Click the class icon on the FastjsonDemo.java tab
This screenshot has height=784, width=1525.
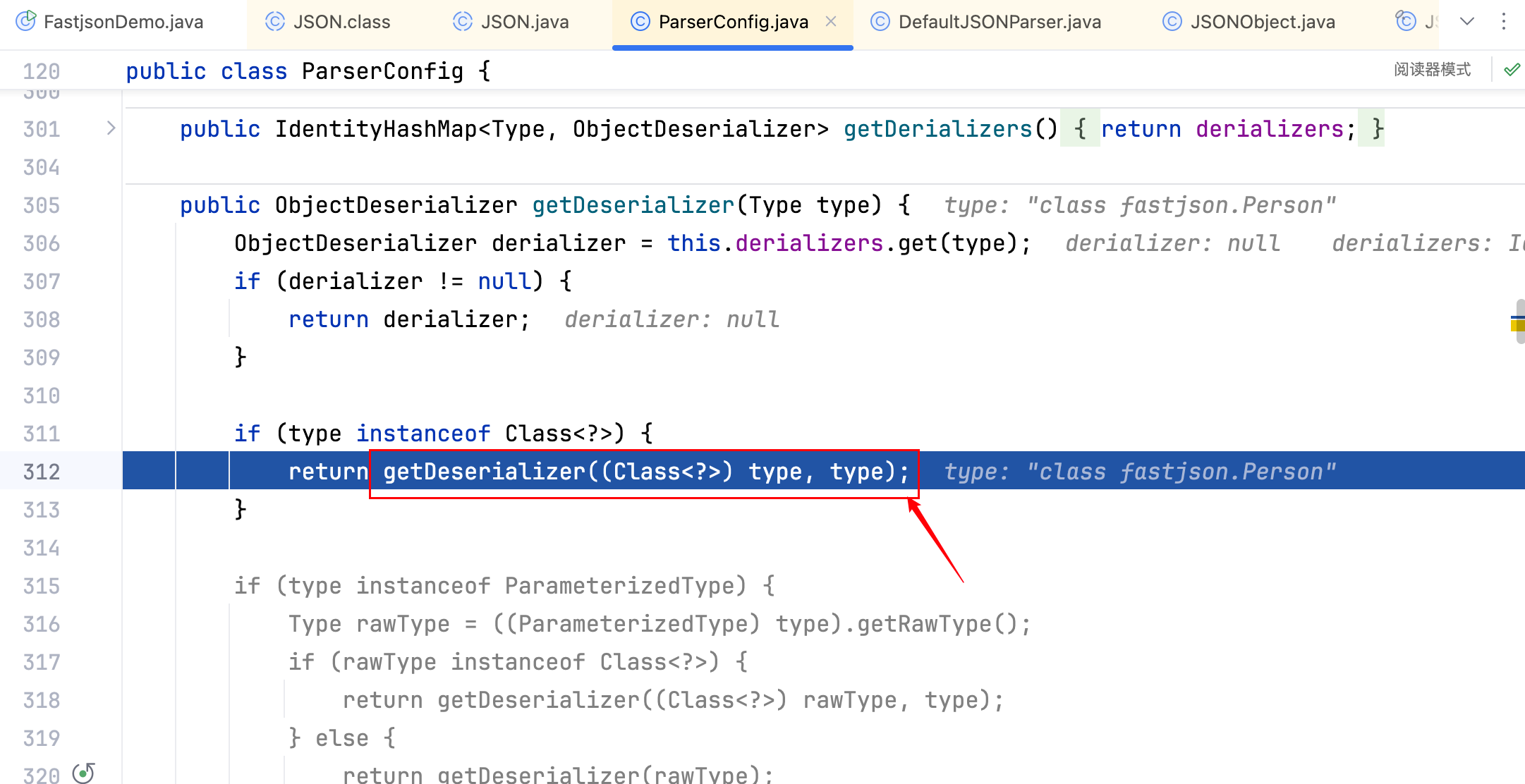(x=26, y=21)
